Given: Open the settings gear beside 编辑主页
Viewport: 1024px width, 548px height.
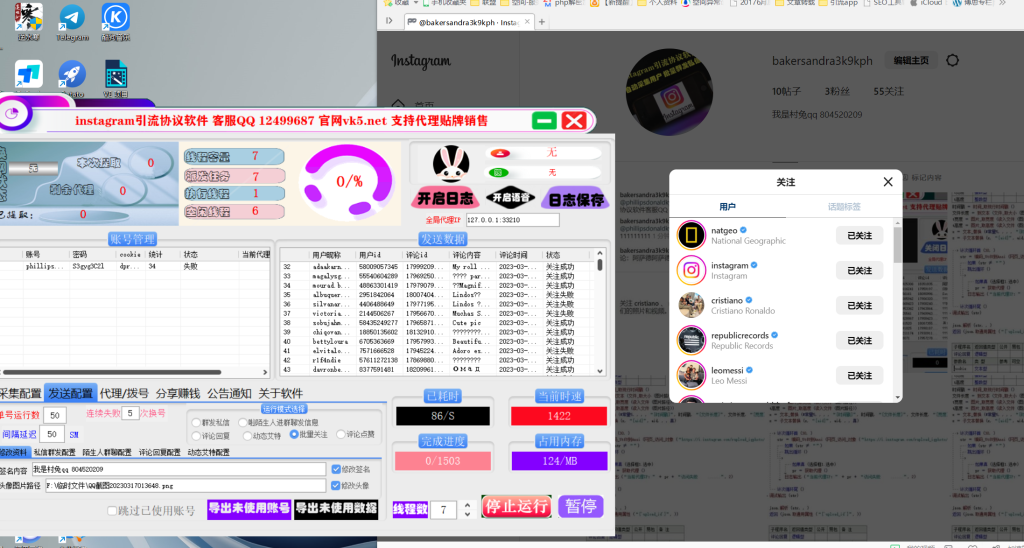Looking at the screenshot, I should [x=952, y=61].
